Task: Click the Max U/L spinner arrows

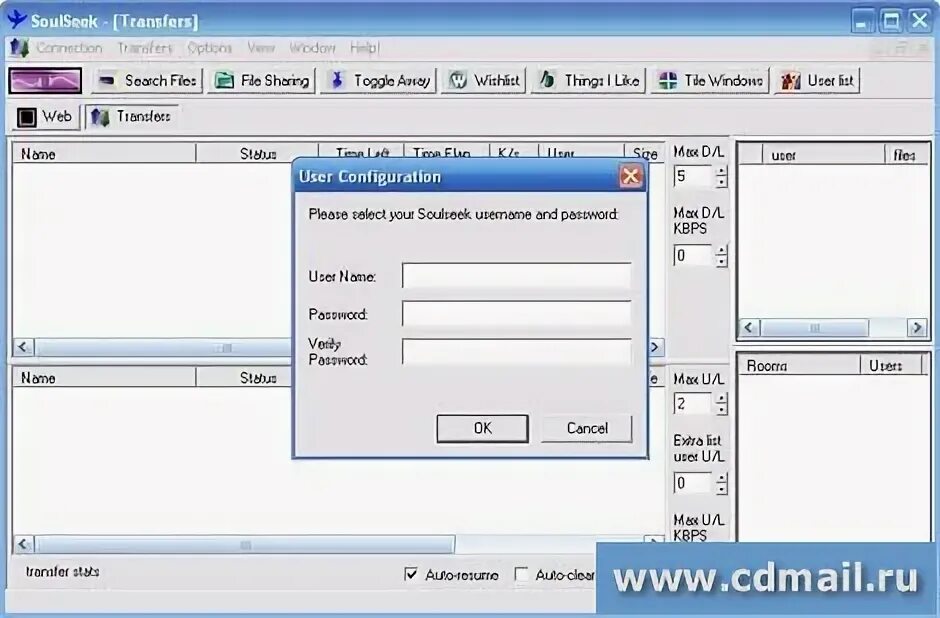Action: 721,403
